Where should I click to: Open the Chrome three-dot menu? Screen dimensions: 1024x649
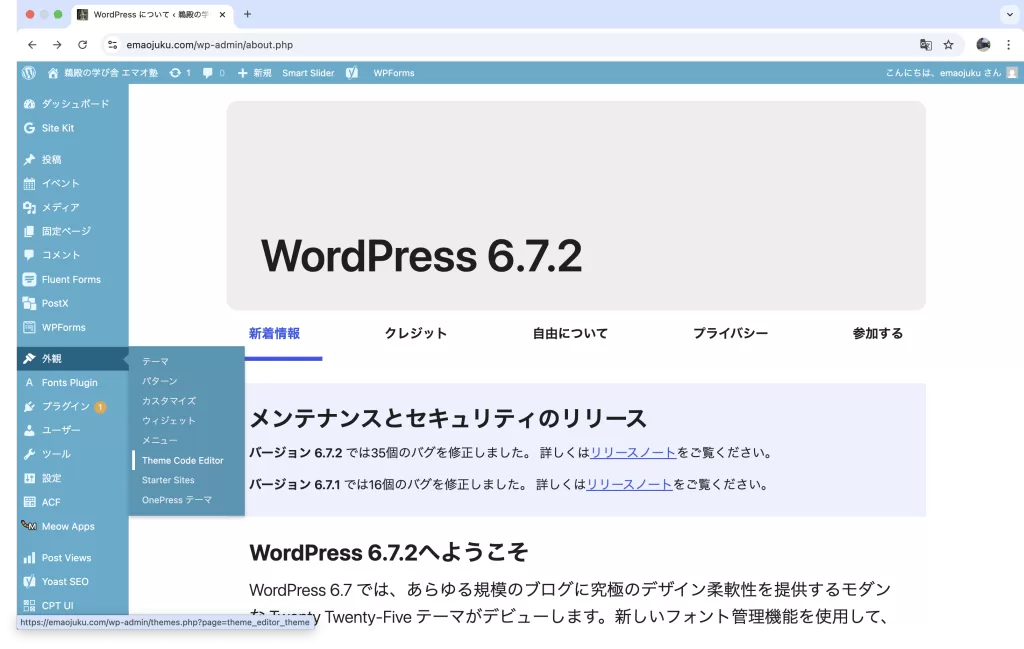1008,45
